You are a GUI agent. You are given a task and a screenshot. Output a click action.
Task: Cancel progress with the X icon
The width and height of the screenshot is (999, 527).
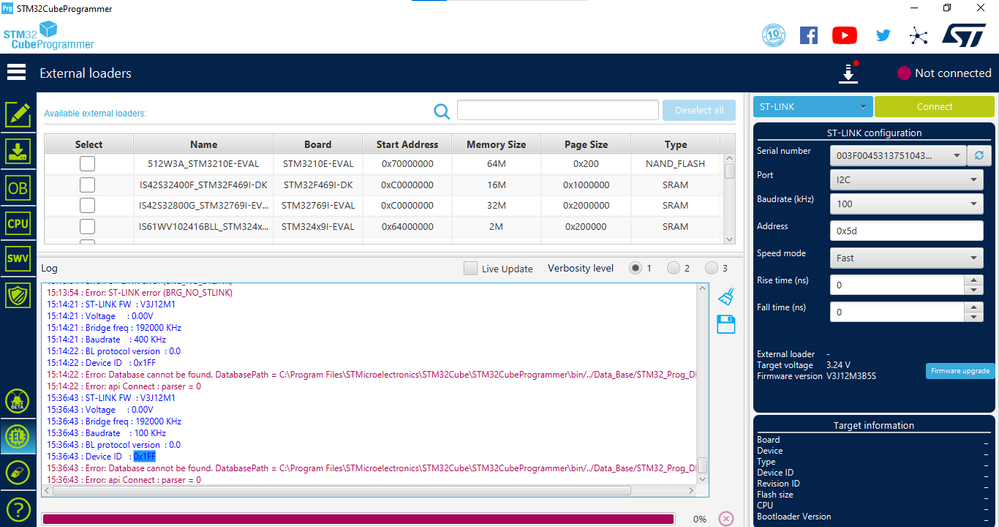[726, 519]
